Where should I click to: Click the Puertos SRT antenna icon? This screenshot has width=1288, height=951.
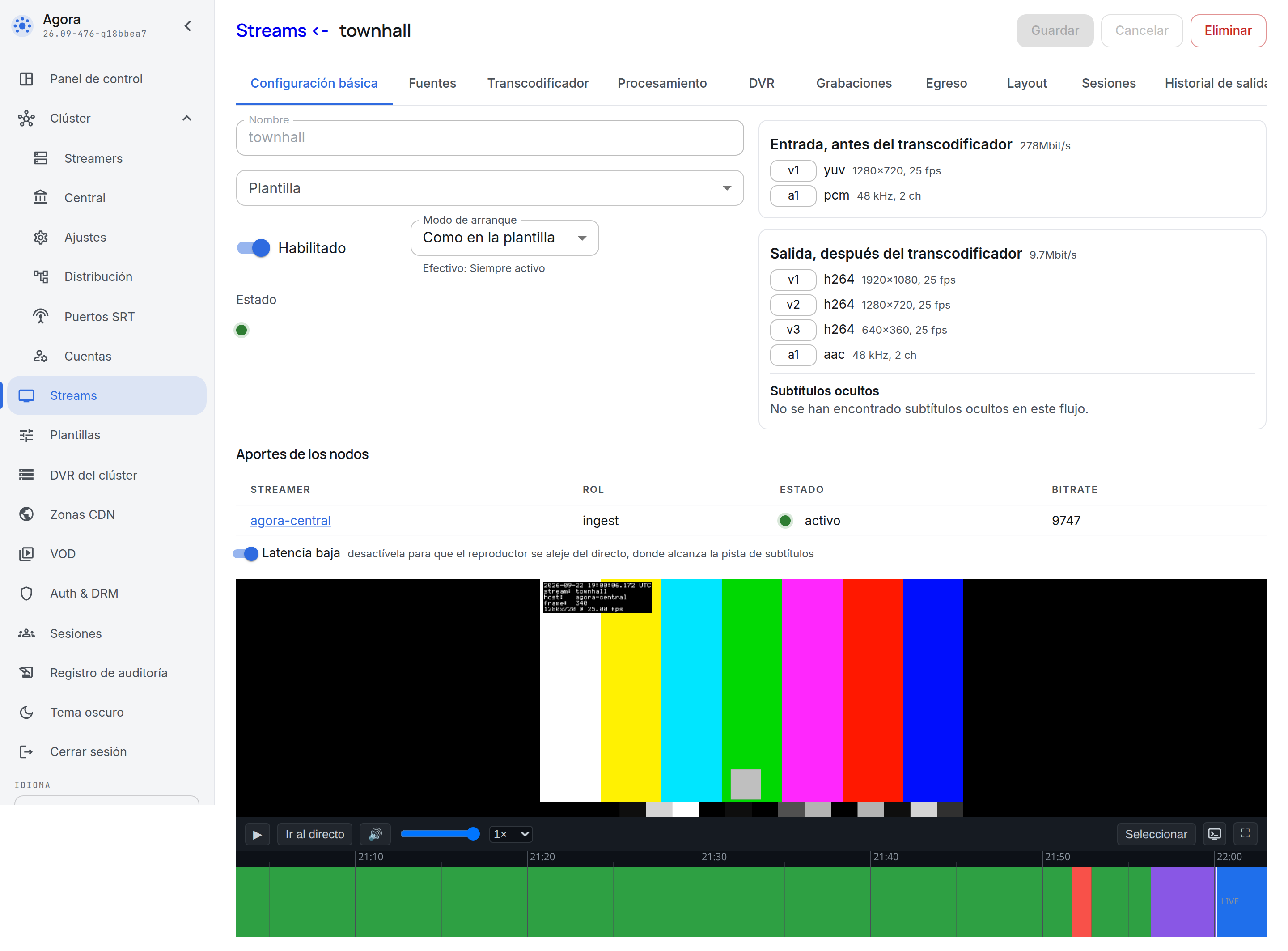pos(41,317)
